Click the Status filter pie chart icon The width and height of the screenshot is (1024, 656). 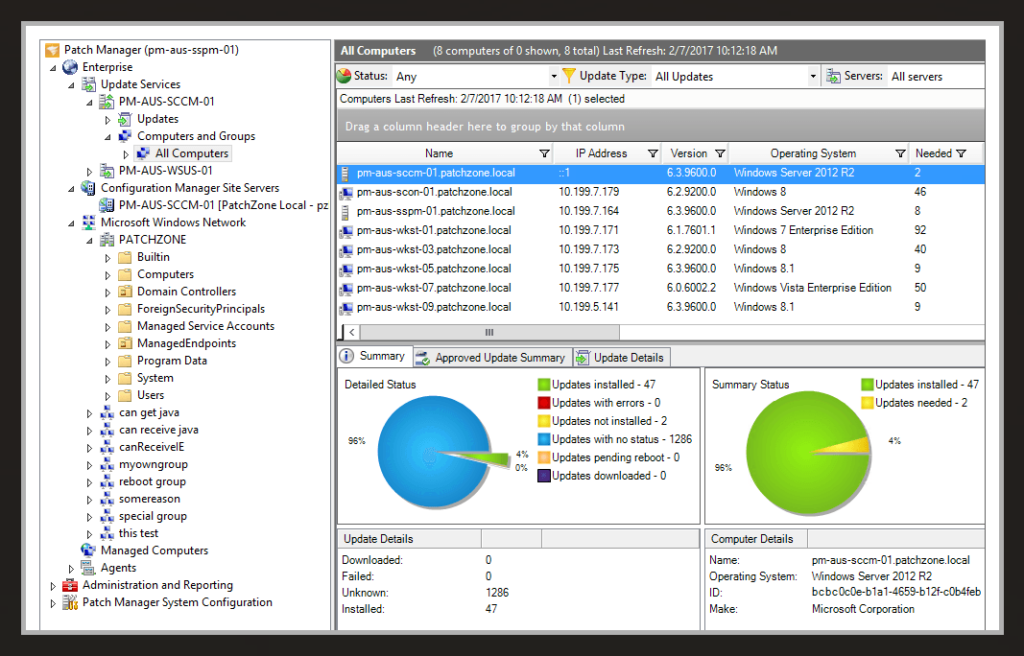pos(345,76)
